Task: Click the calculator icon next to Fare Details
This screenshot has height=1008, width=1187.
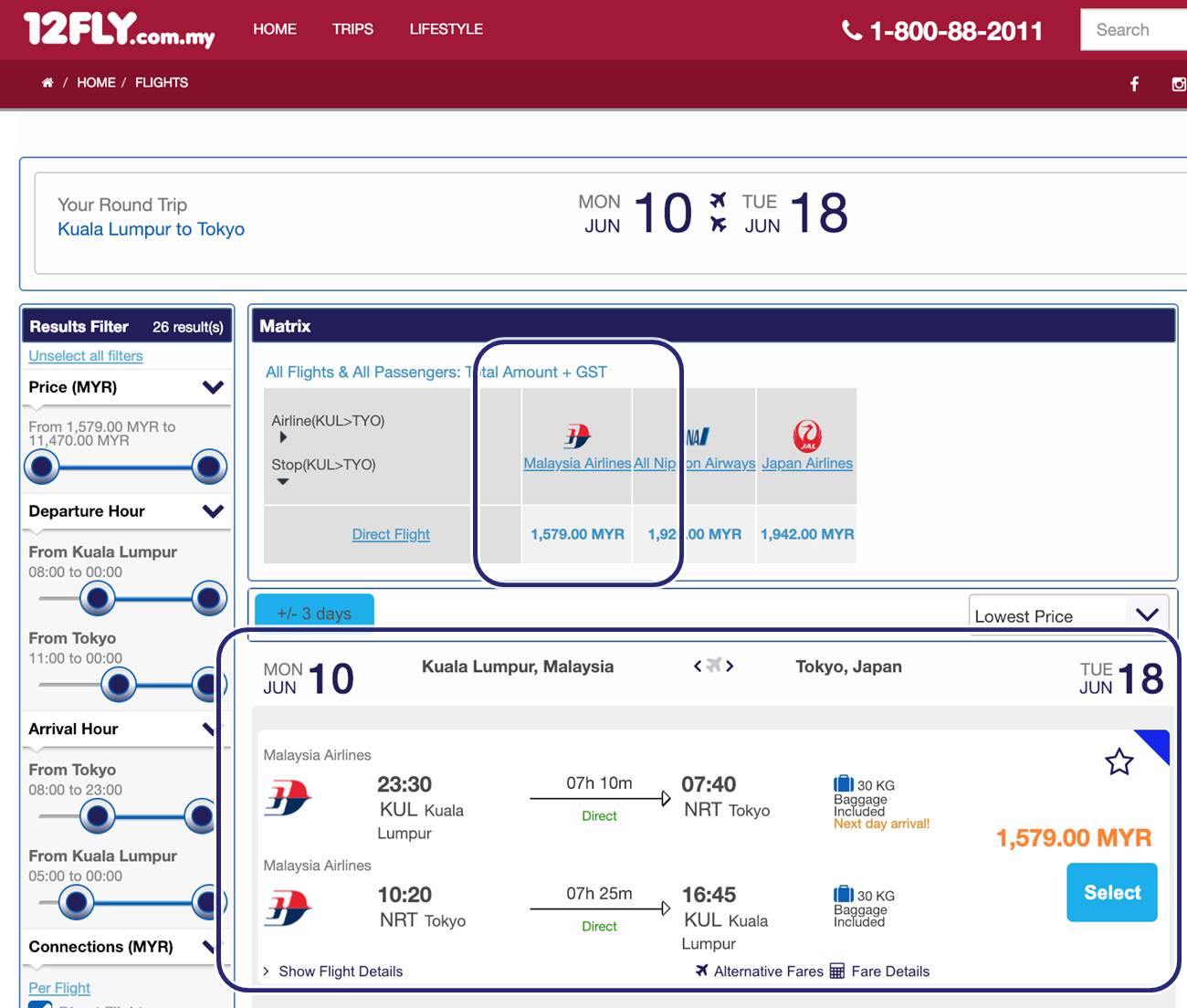Action: click(837, 971)
